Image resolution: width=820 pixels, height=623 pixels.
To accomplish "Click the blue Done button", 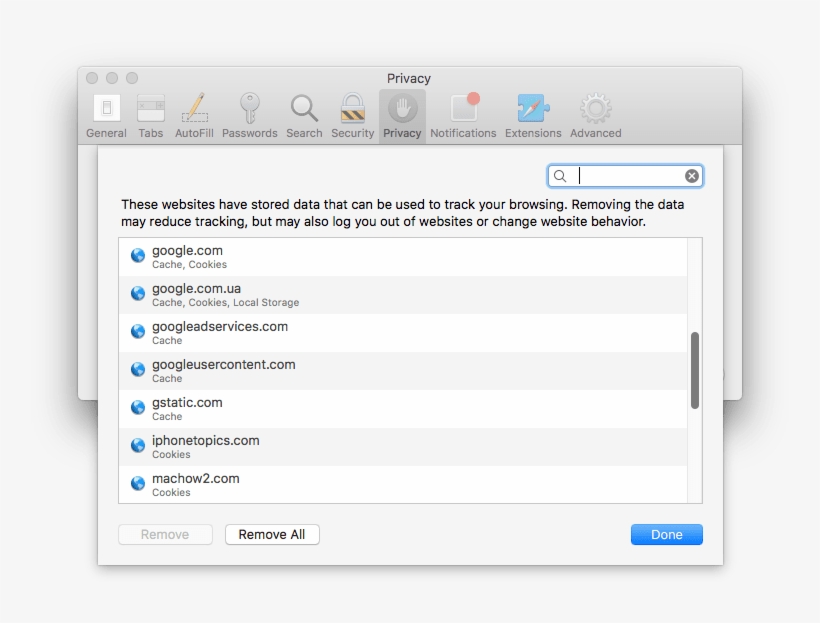I will [x=667, y=535].
